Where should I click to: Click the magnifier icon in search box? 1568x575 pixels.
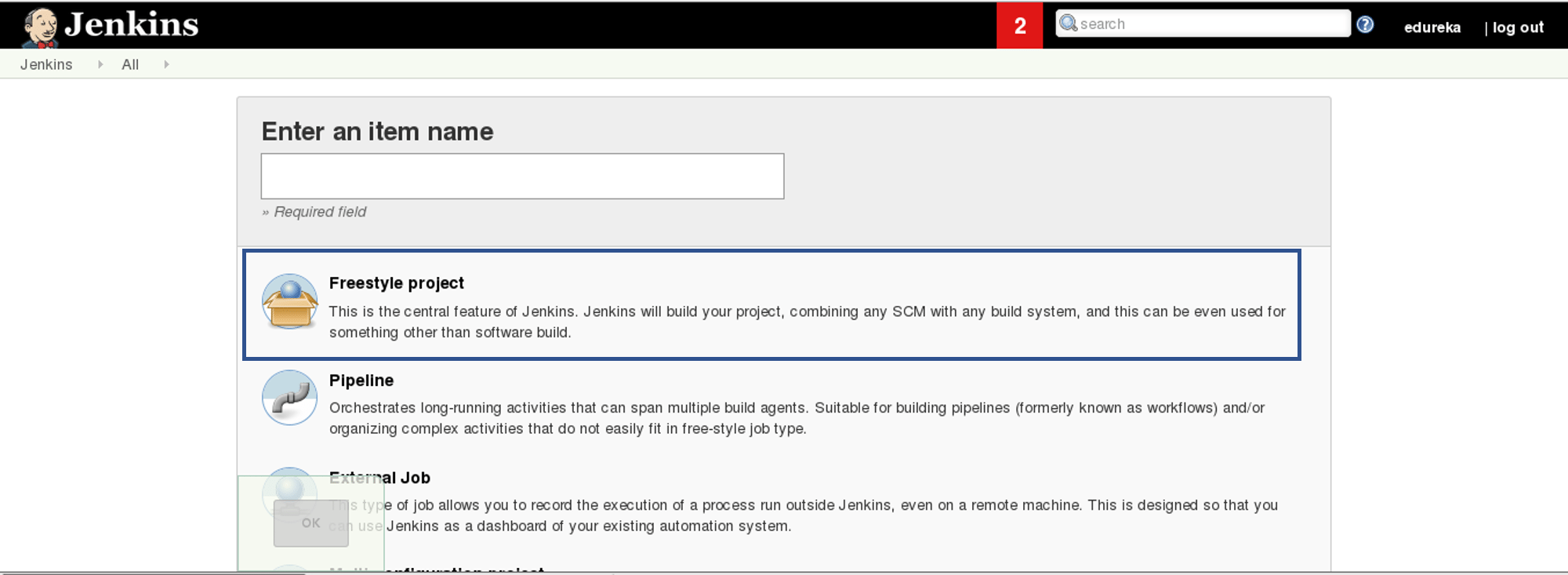(1068, 24)
